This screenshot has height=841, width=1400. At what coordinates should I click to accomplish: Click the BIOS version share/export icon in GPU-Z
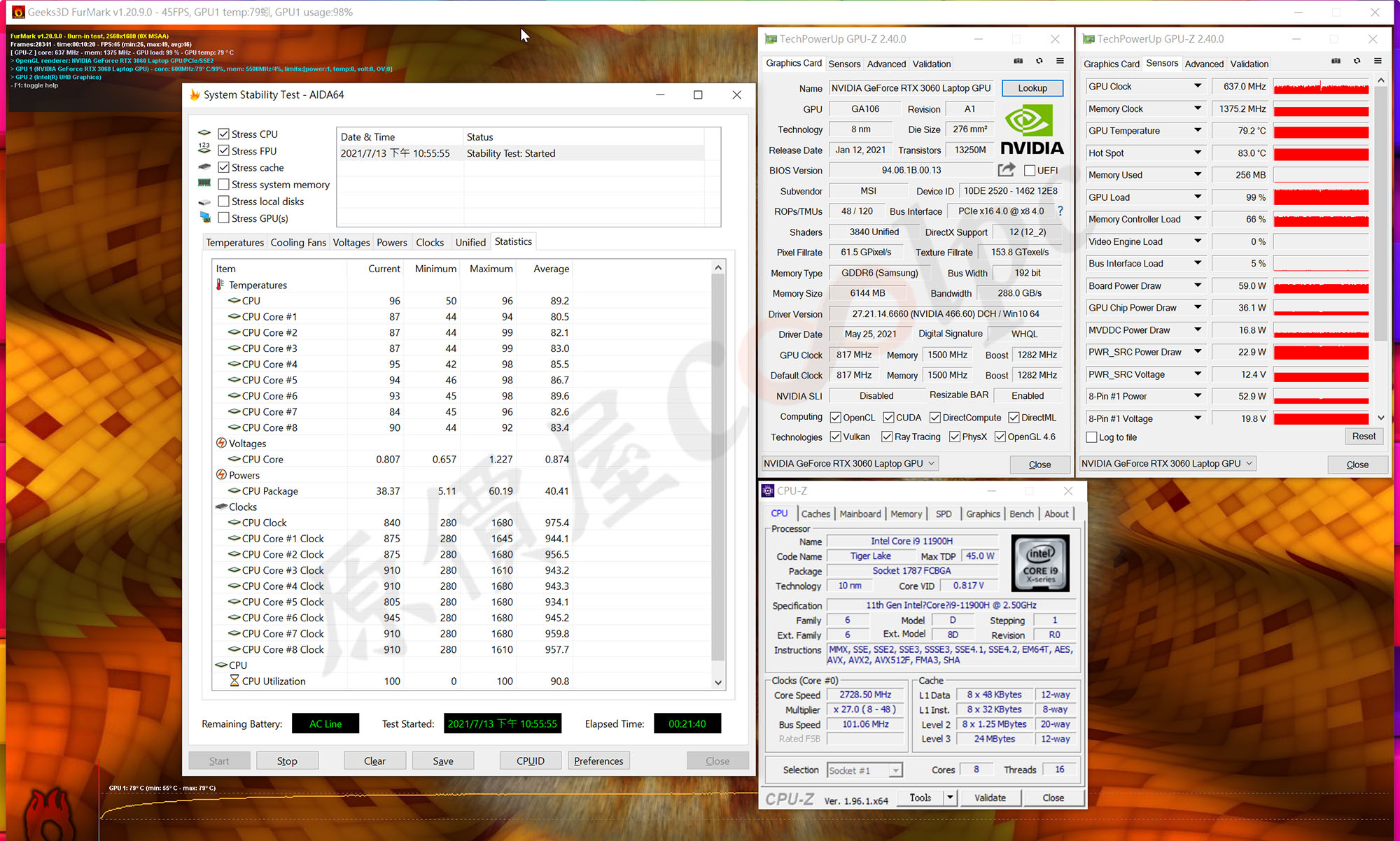[x=1006, y=169]
